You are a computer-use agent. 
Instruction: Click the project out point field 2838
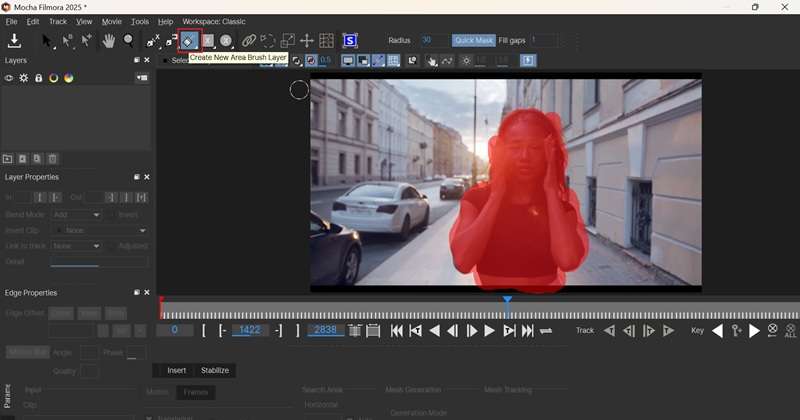tap(325, 330)
